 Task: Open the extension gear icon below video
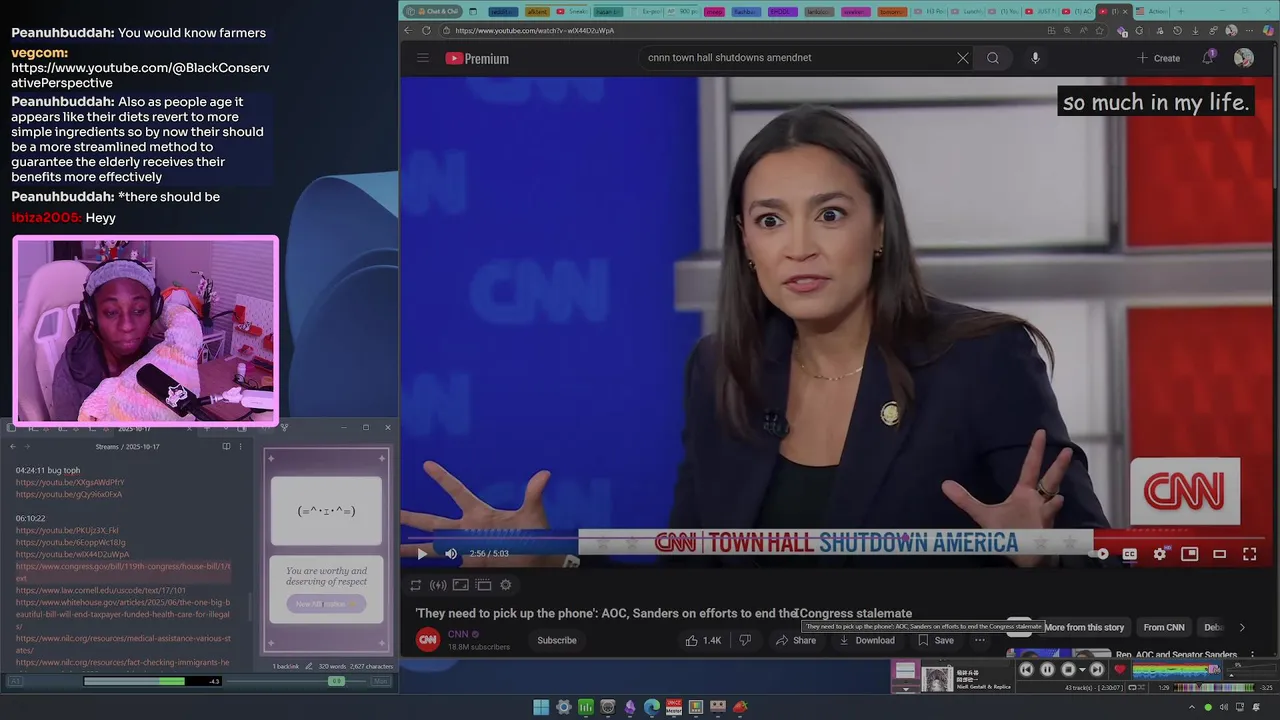click(506, 585)
